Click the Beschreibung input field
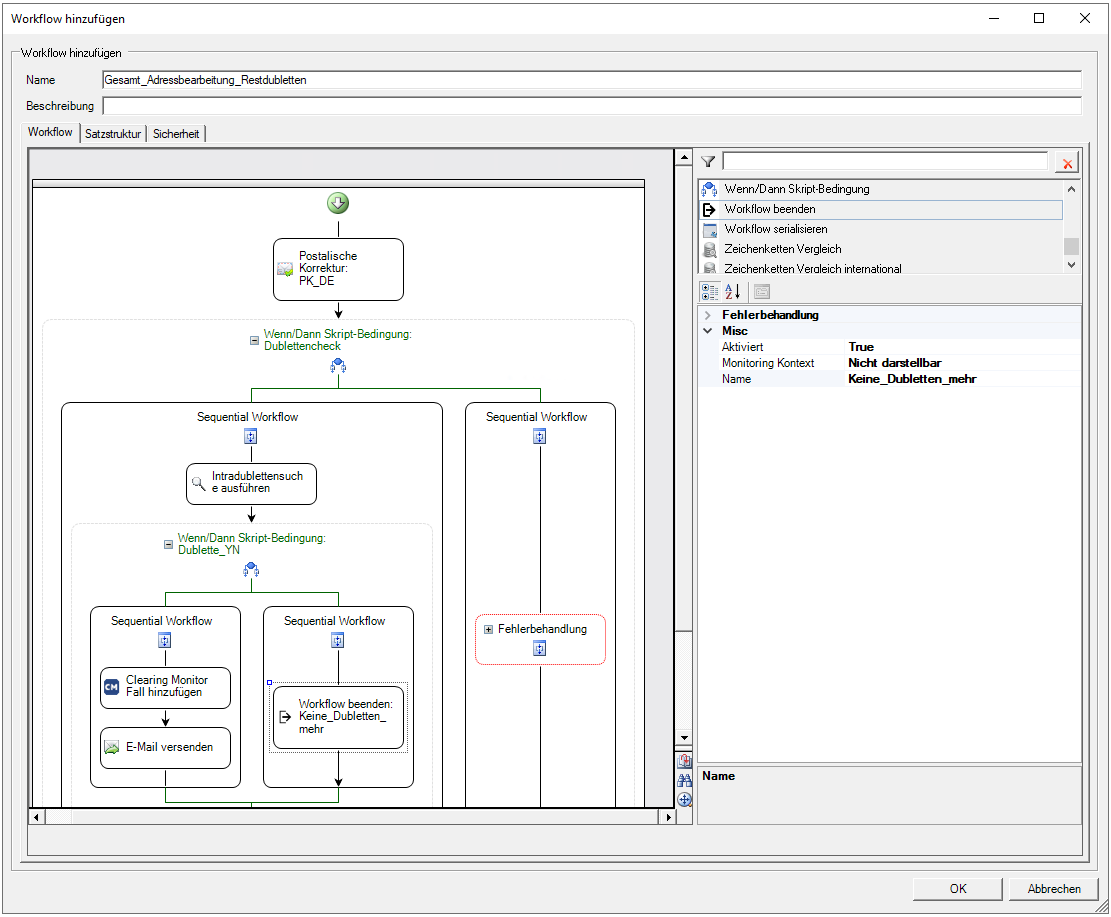The height and width of the screenshot is (917, 1111). [x=592, y=106]
